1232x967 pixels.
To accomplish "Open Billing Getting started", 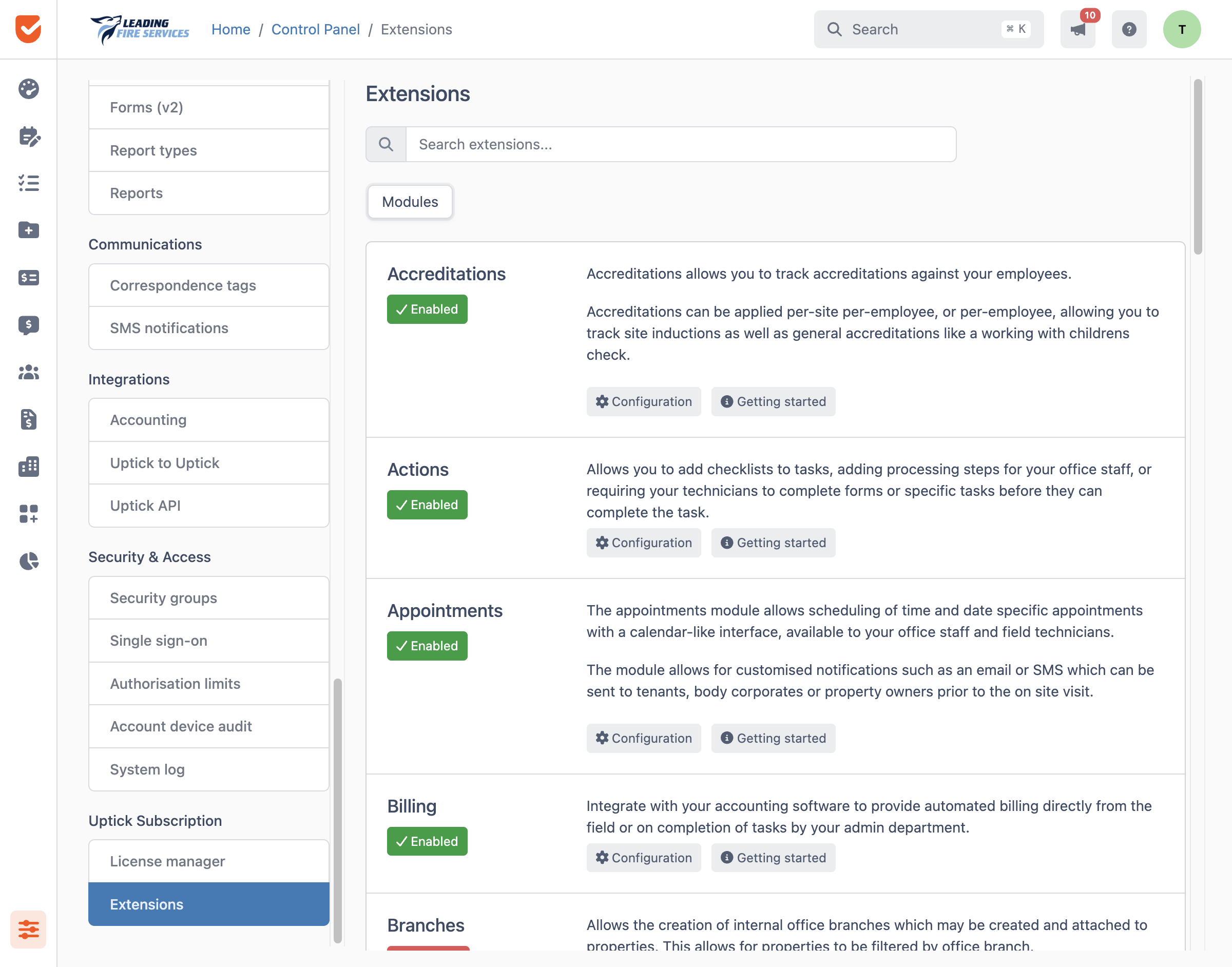I will (x=774, y=858).
